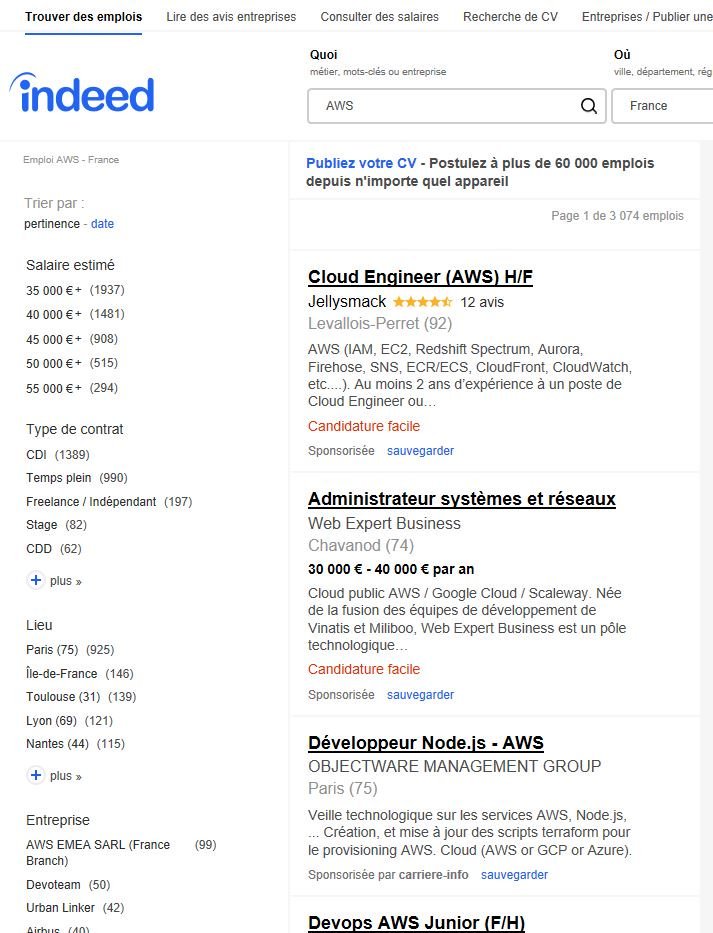Open Consulter des salaires tab
713x933 pixels.
pyautogui.click(x=379, y=17)
